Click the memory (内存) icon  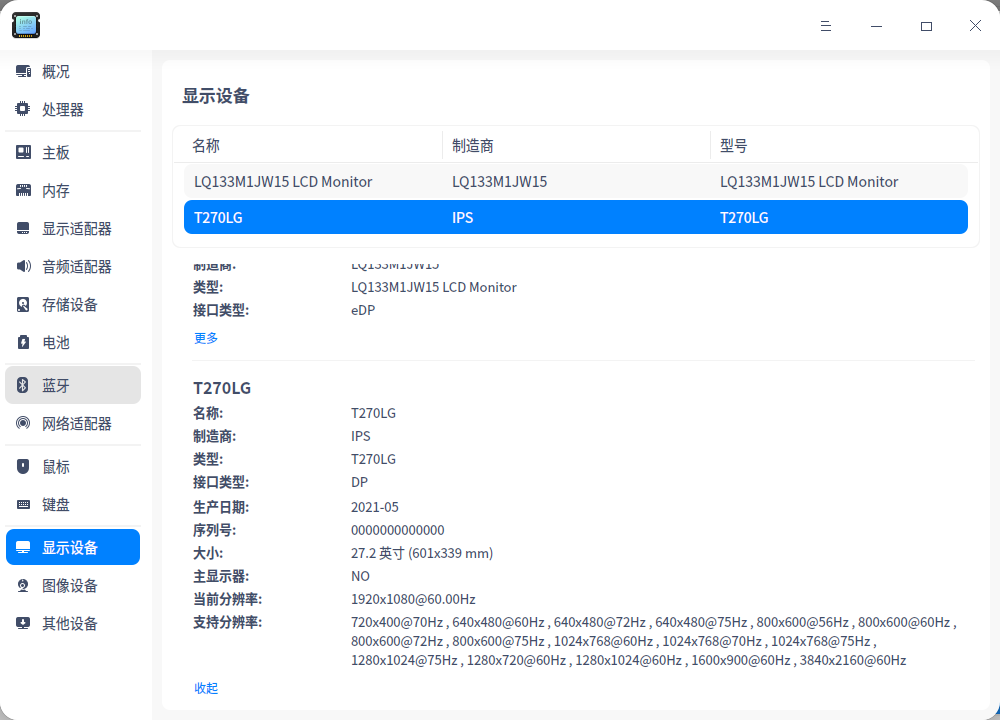(x=23, y=191)
